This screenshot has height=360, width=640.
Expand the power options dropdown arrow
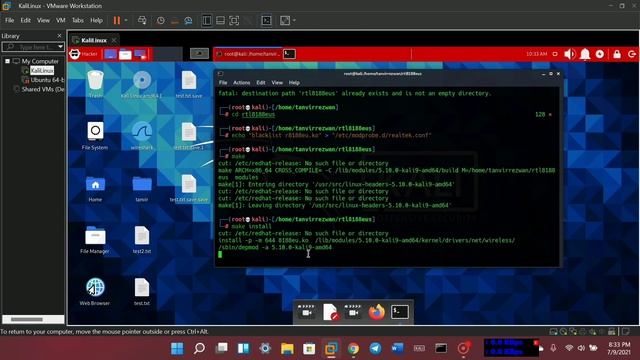126,20
